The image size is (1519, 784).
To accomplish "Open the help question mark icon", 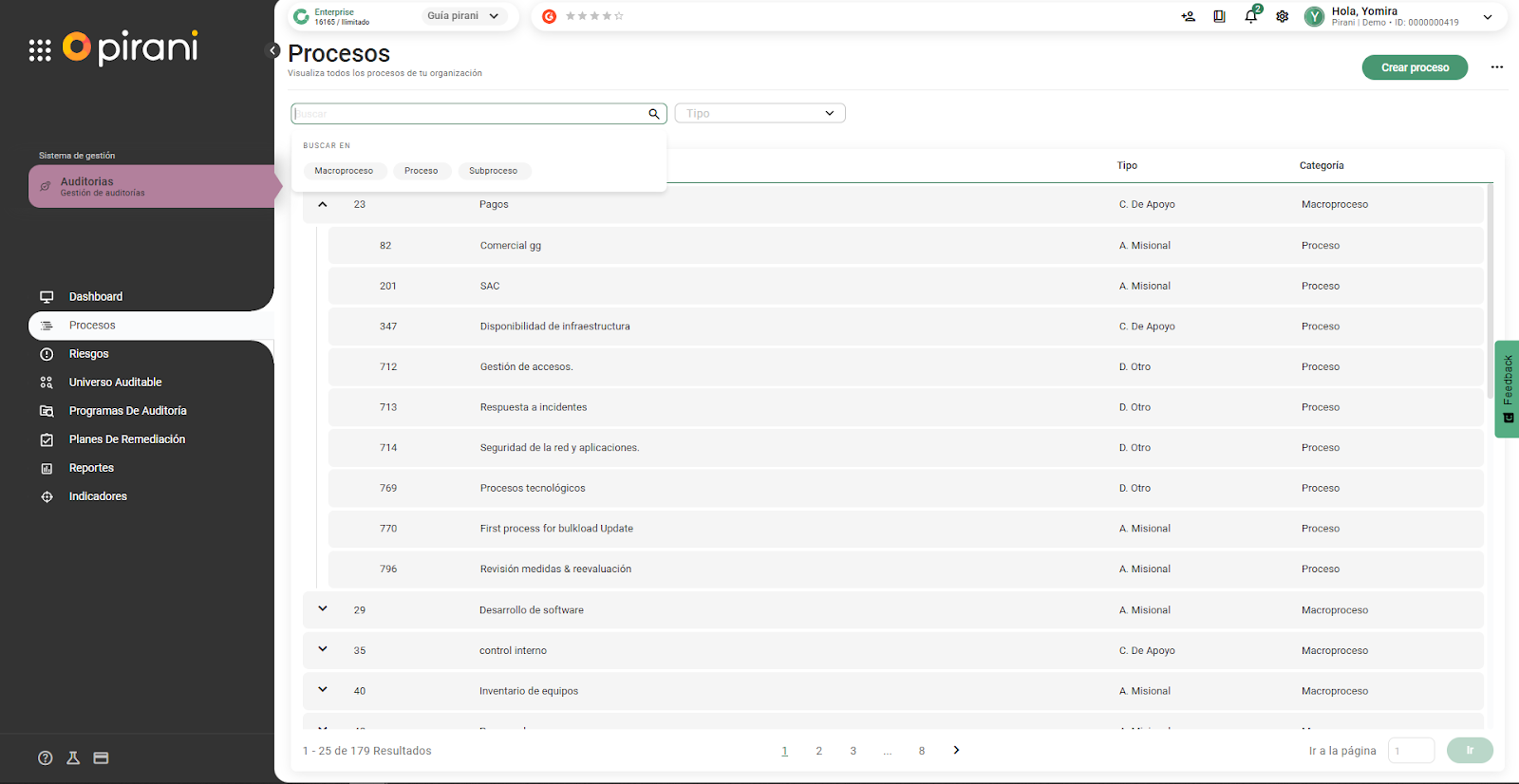I will [x=46, y=757].
